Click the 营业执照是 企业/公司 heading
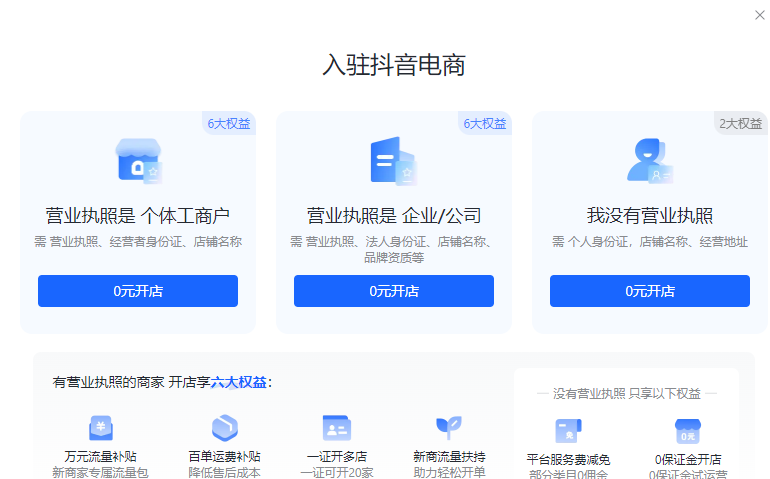The image size is (770, 479). (x=394, y=216)
